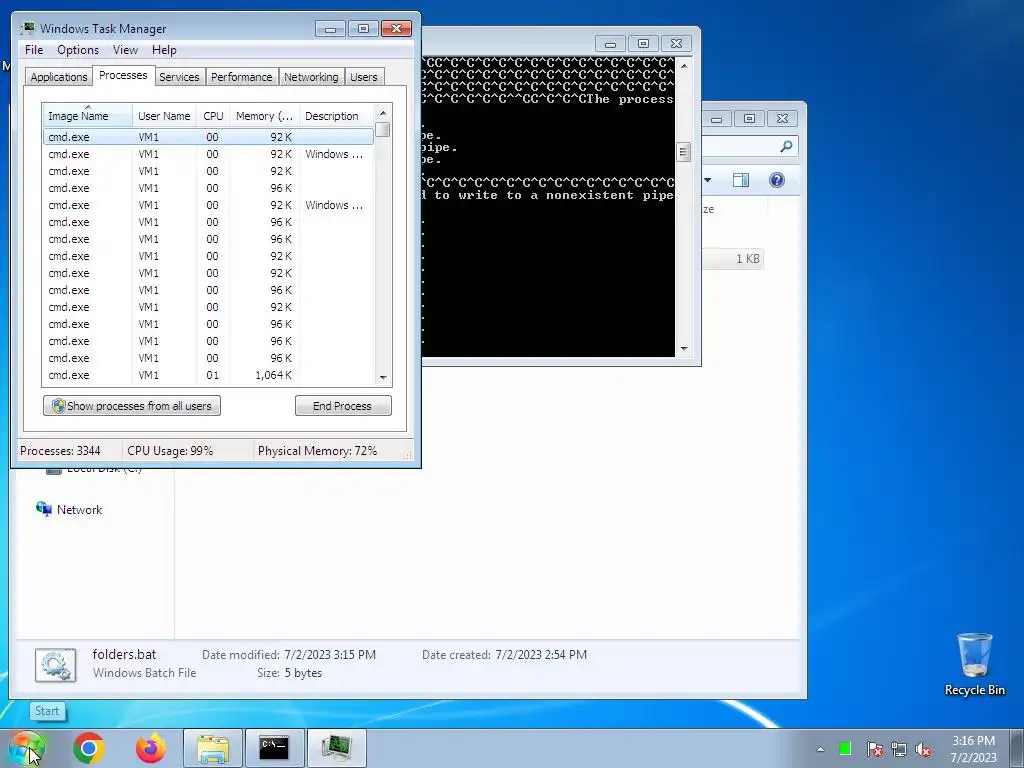Switch to Command Prompt taskbar icon
The image size is (1024, 768).
click(274, 748)
